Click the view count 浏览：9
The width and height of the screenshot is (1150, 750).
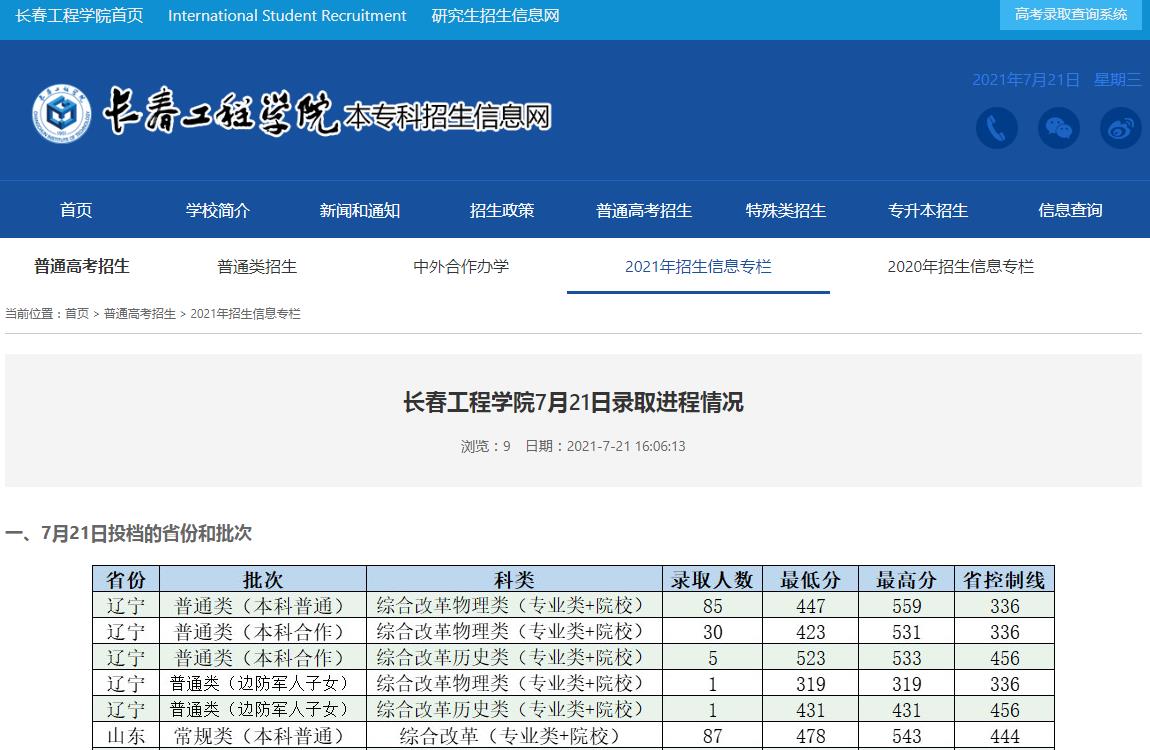486,446
